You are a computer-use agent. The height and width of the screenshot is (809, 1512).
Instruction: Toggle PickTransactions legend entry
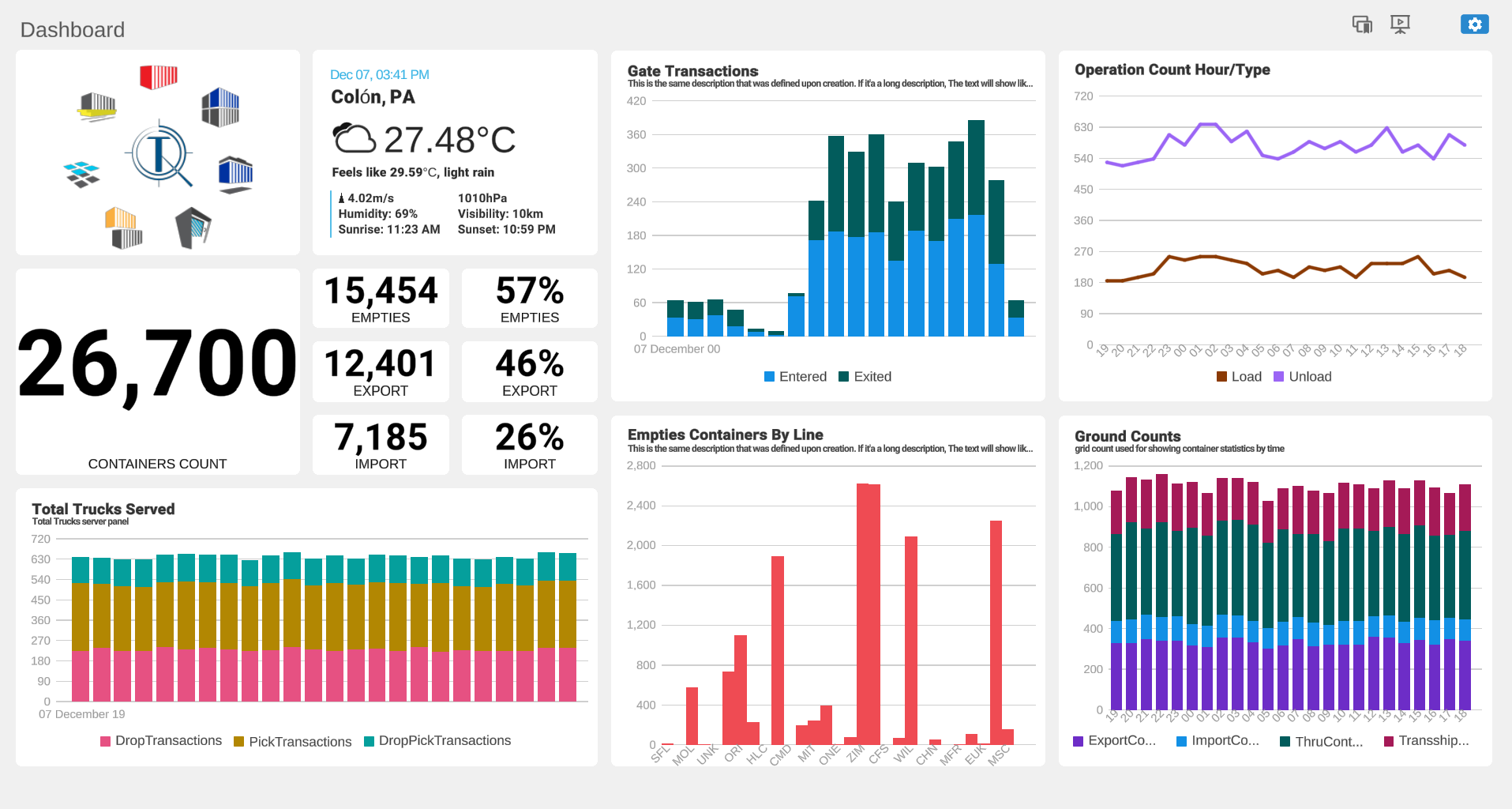(293, 742)
